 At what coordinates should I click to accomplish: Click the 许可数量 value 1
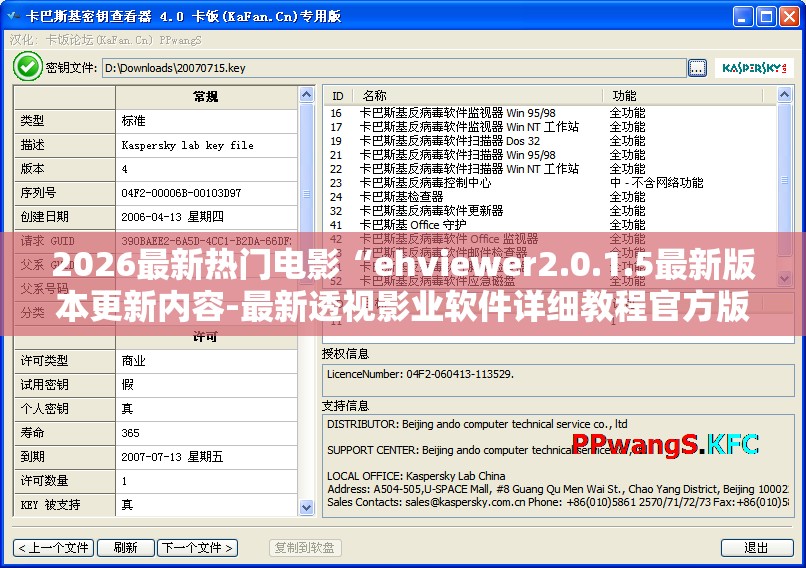[124, 481]
